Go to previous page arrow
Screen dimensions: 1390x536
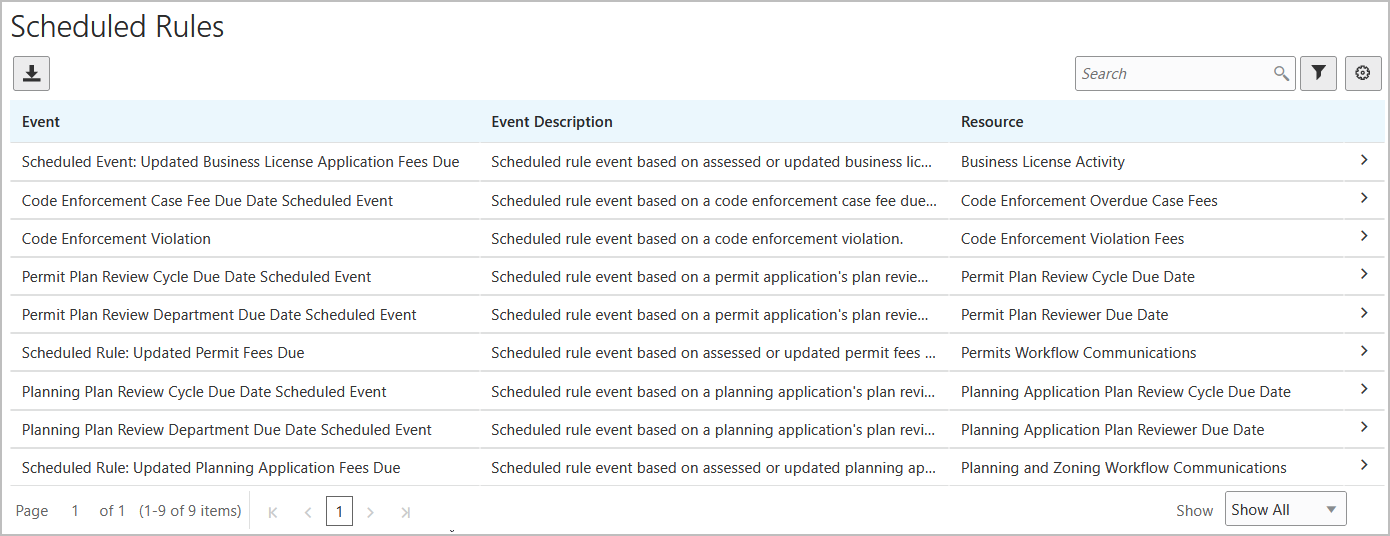point(307,512)
